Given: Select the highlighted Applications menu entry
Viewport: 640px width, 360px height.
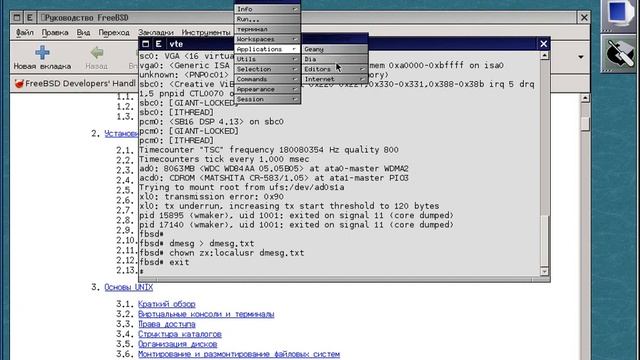Looking at the screenshot, I should point(267,49).
